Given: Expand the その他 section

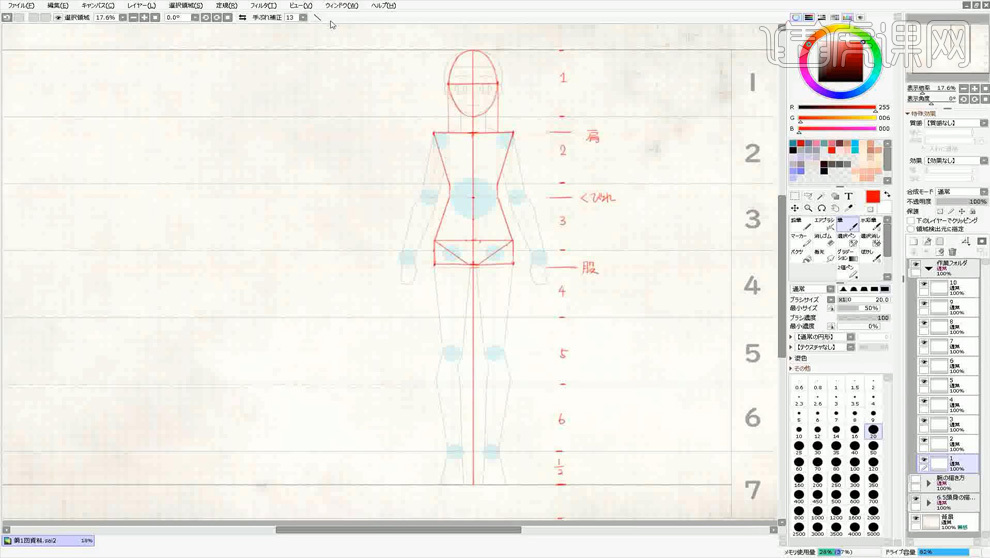Looking at the screenshot, I should 791,368.
